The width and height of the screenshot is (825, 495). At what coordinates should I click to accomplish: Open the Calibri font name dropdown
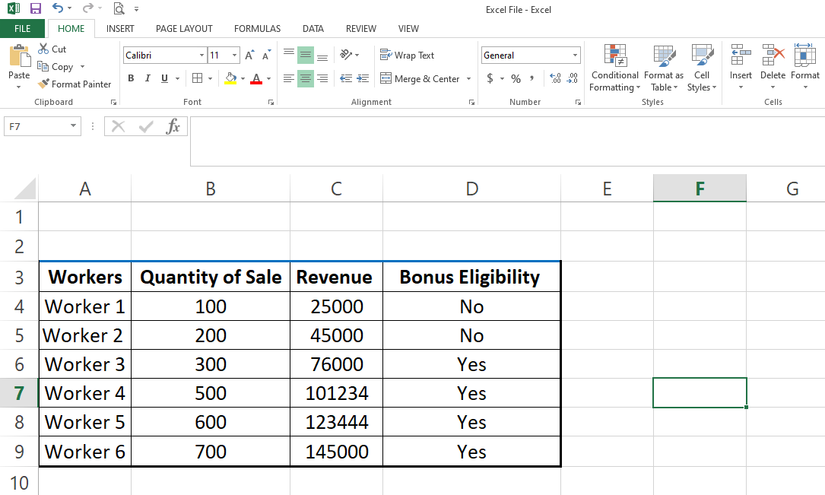[201, 56]
